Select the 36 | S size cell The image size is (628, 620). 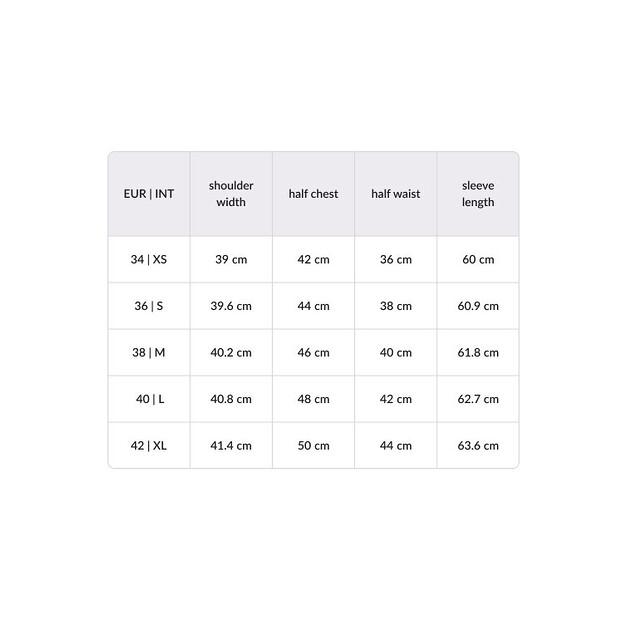149,306
